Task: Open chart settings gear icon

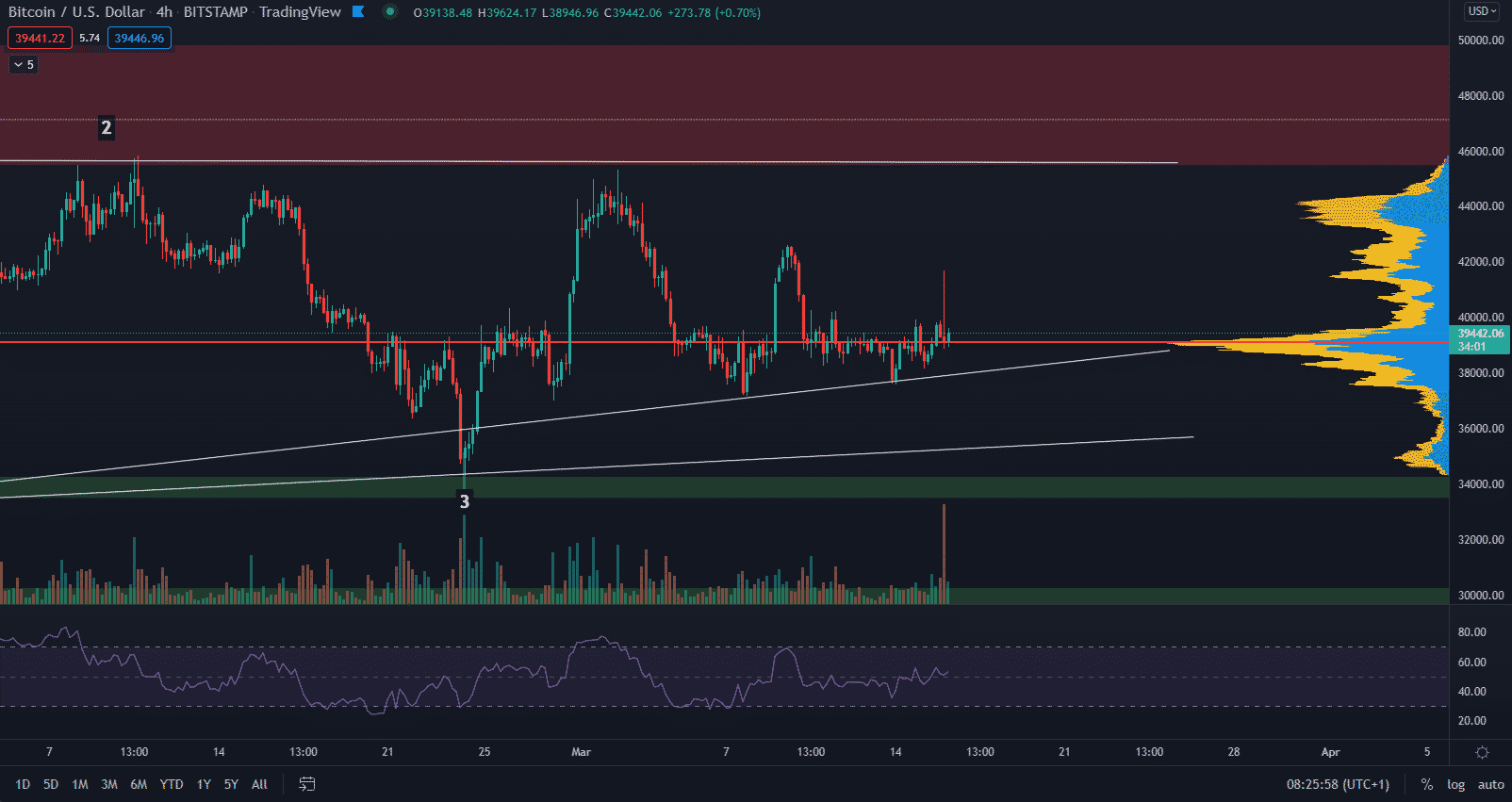Action: (1482, 752)
